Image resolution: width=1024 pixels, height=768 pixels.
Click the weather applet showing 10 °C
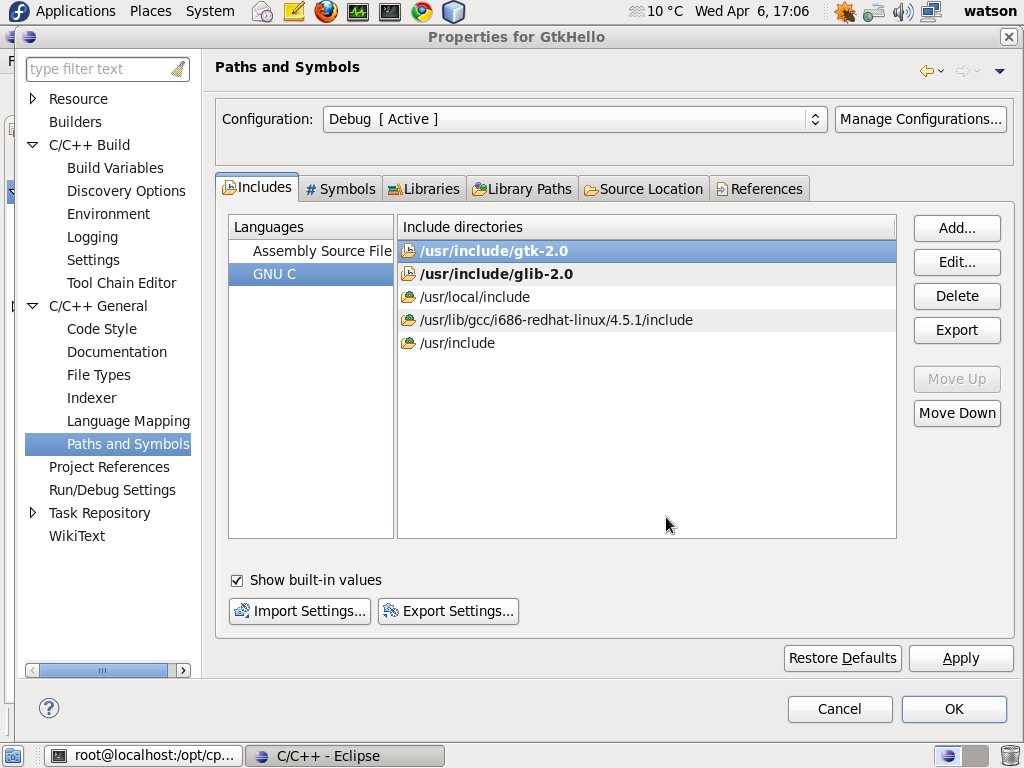pos(656,12)
